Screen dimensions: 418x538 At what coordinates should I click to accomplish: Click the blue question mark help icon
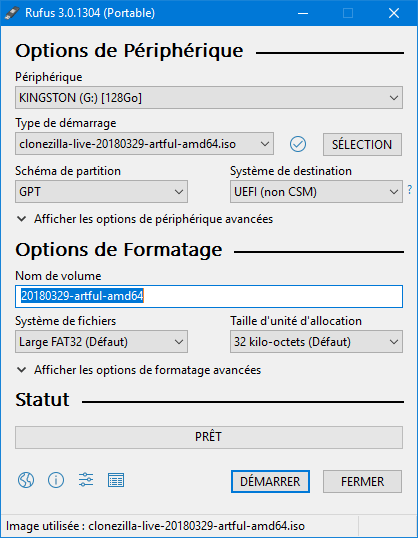[409, 189]
